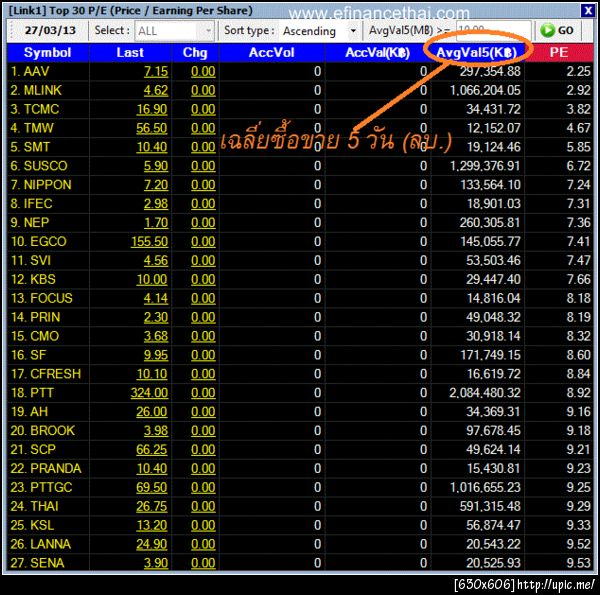Sort by the AccVol column header
This screenshot has width=600, height=595.
tap(272, 53)
